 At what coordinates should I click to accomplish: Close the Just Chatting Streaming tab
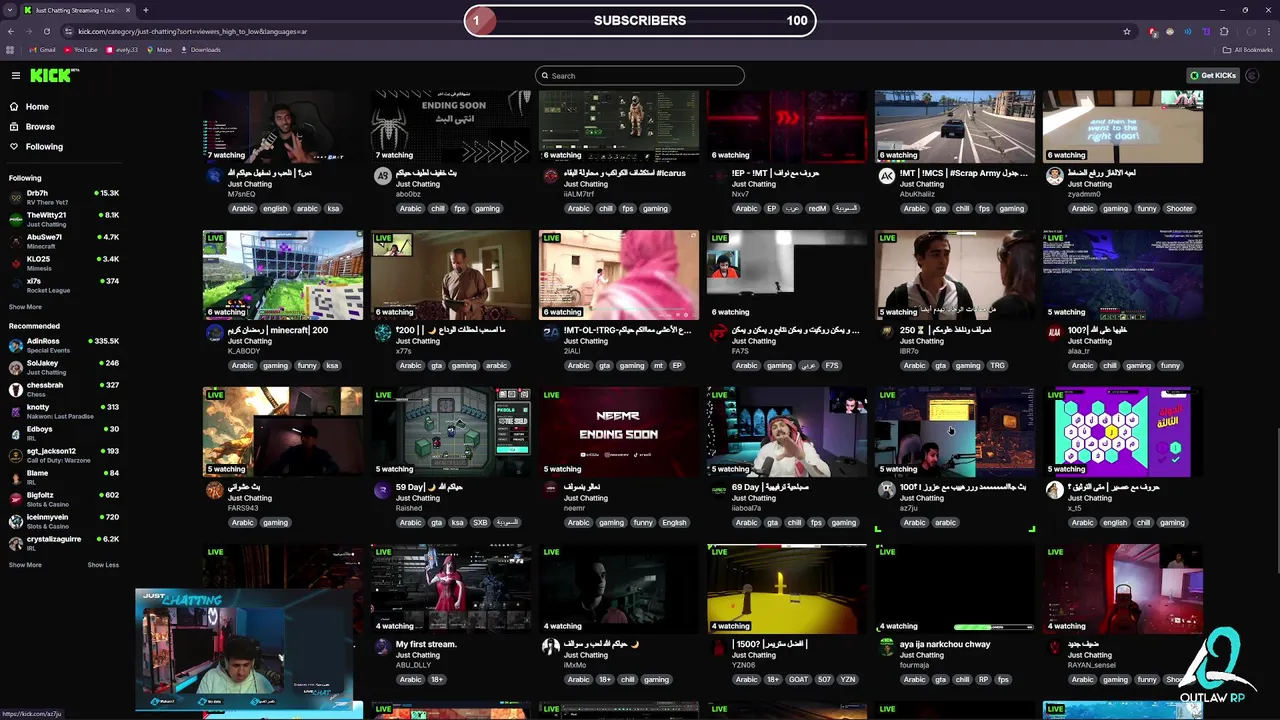[x=128, y=10]
